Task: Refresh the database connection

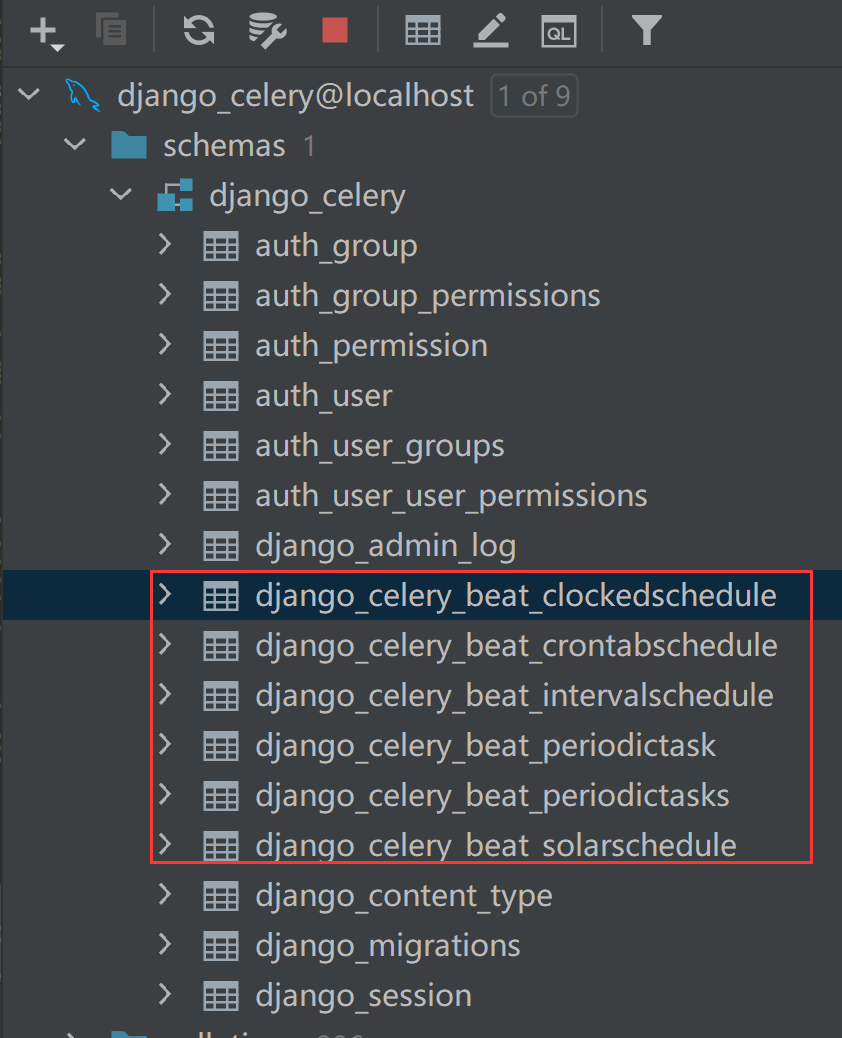Action: tap(198, 31)
